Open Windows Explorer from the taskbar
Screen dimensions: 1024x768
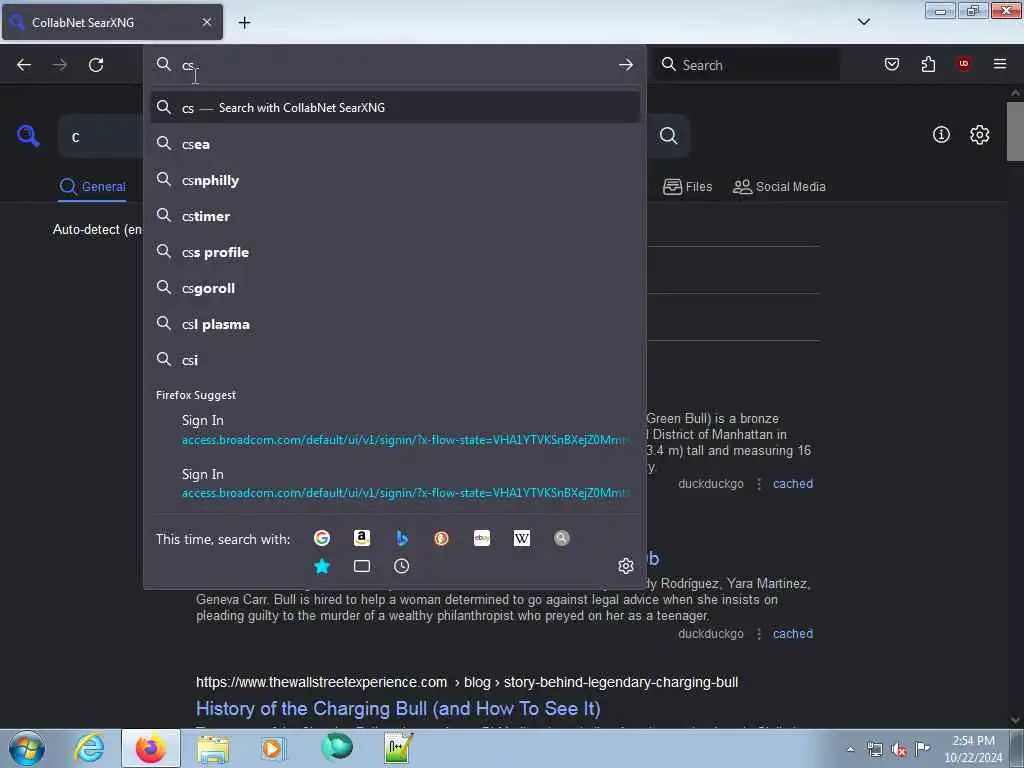point(214,748)
